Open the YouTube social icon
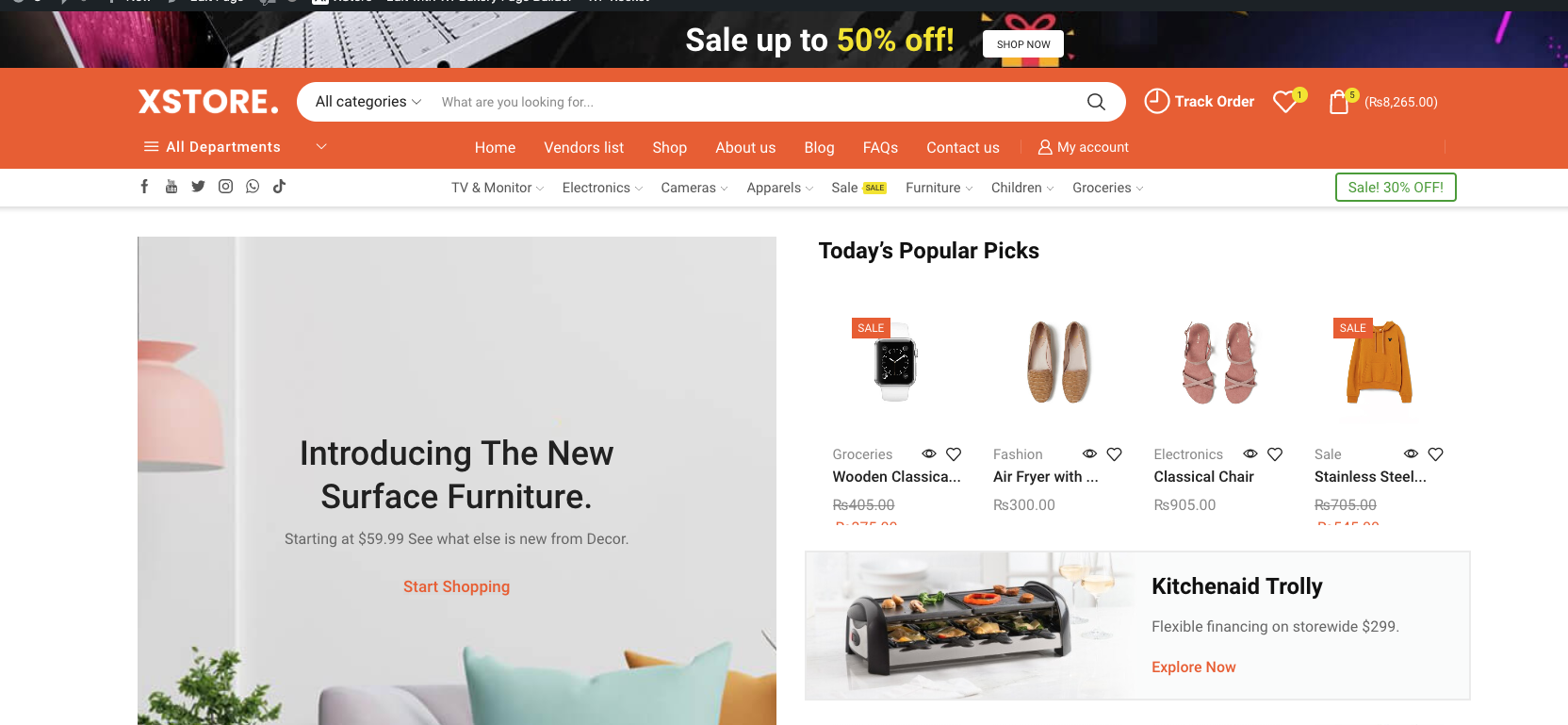 [171, 187]
